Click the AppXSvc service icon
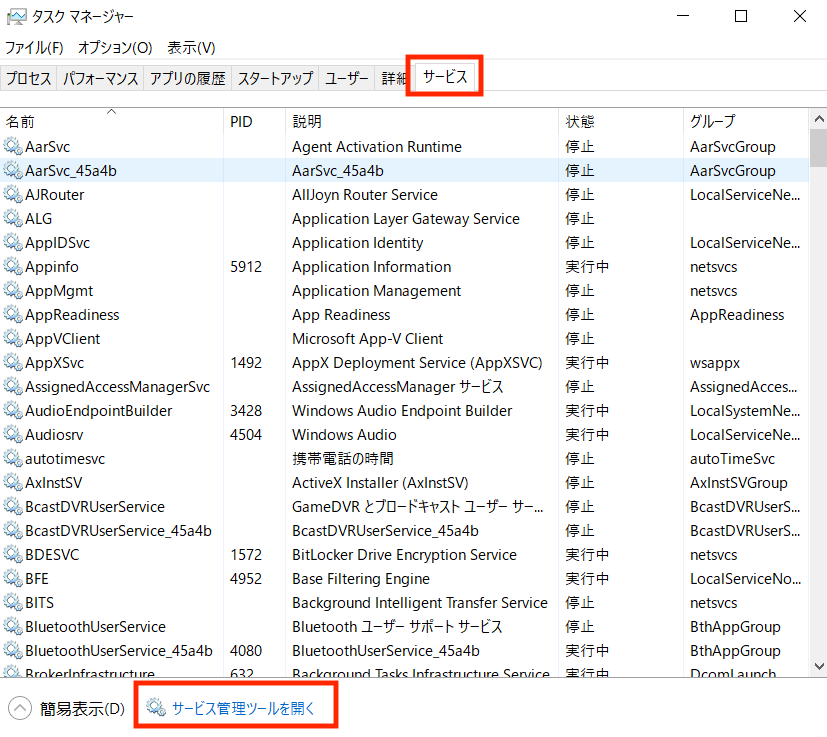The width and height of the screenshot is (827, 737). [x=14, y=362]
